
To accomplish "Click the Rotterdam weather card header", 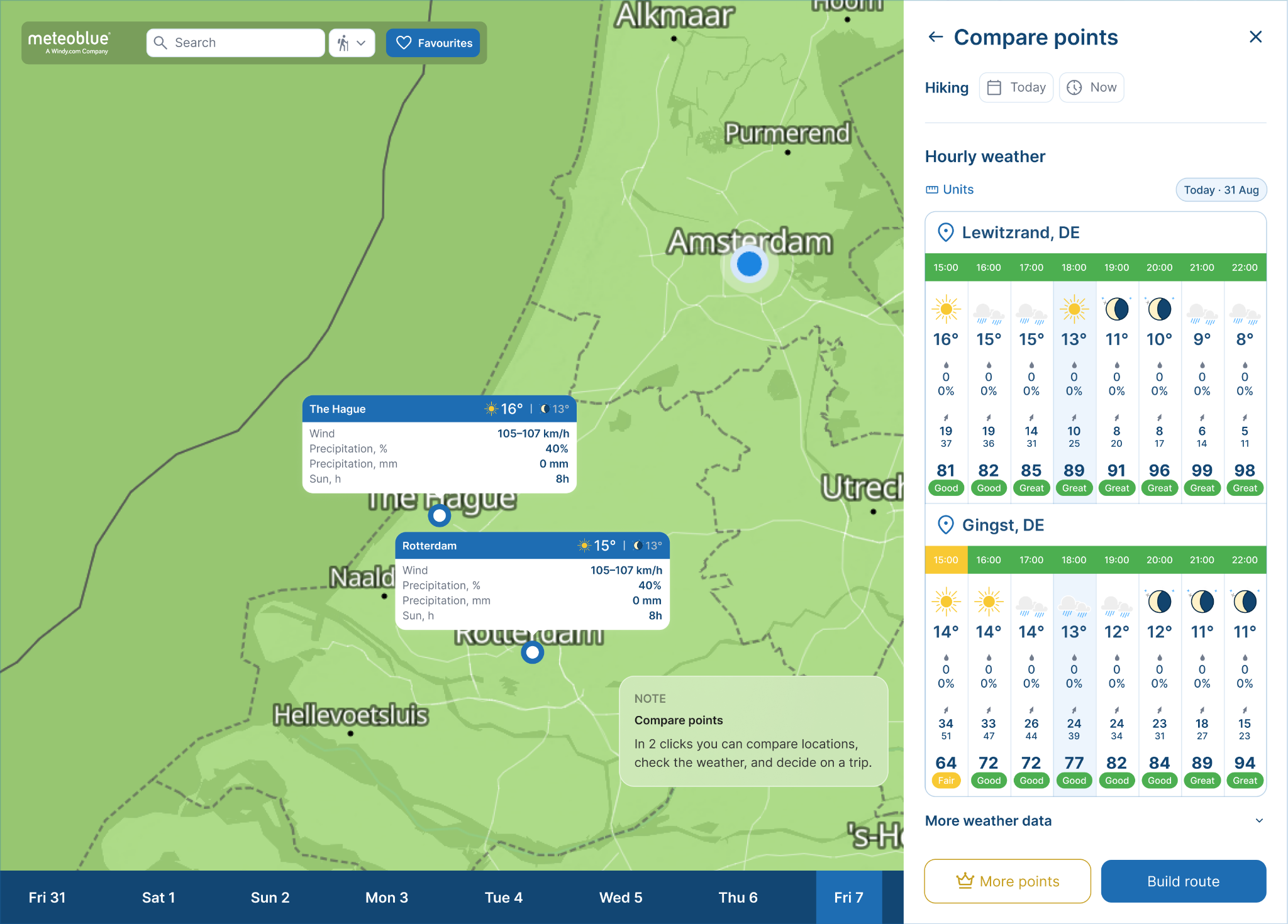I will [532, 546].
